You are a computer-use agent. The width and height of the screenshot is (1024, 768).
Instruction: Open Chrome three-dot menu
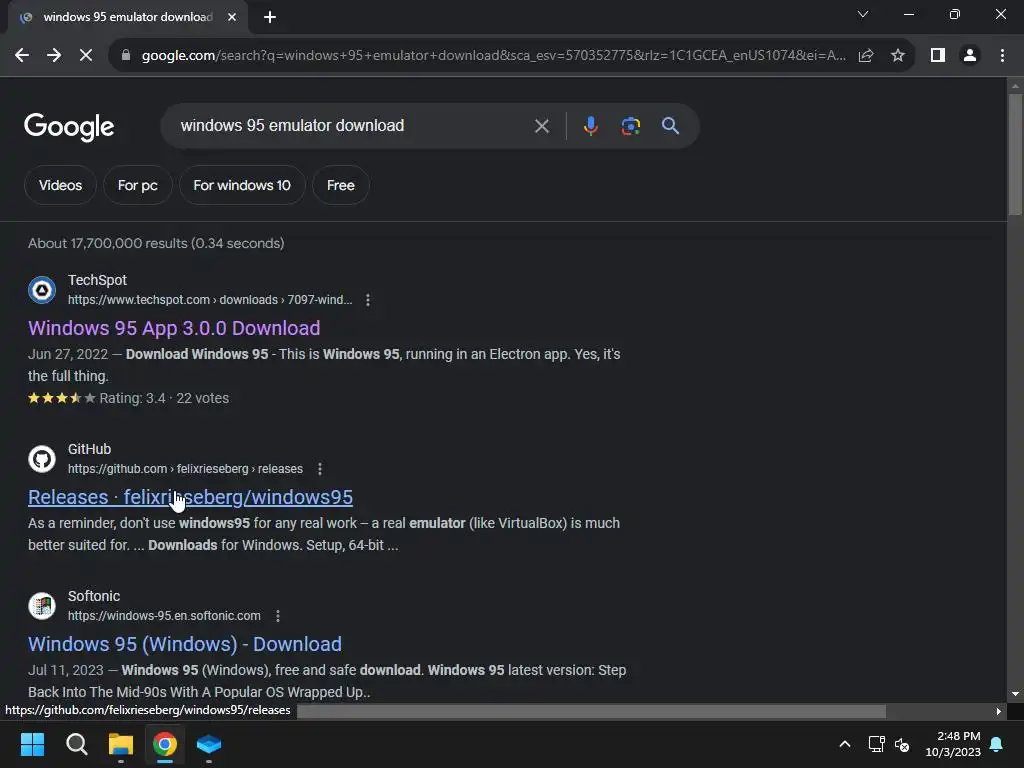pyautogui.click(x=1002, y=56)
